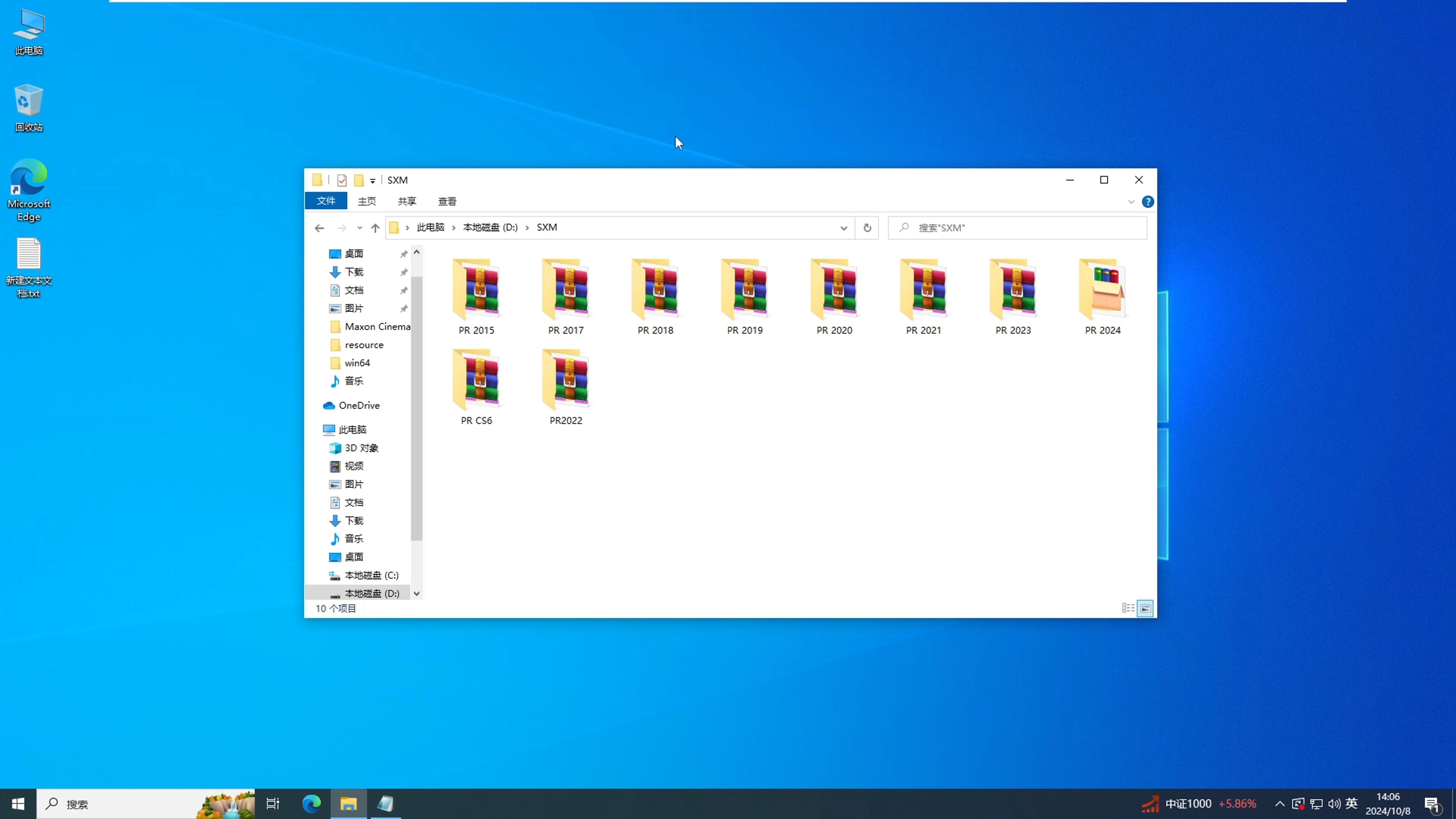Click the PR 2019 archive icon
Viewport: 1456px width, 819px height.
[745, 290]
